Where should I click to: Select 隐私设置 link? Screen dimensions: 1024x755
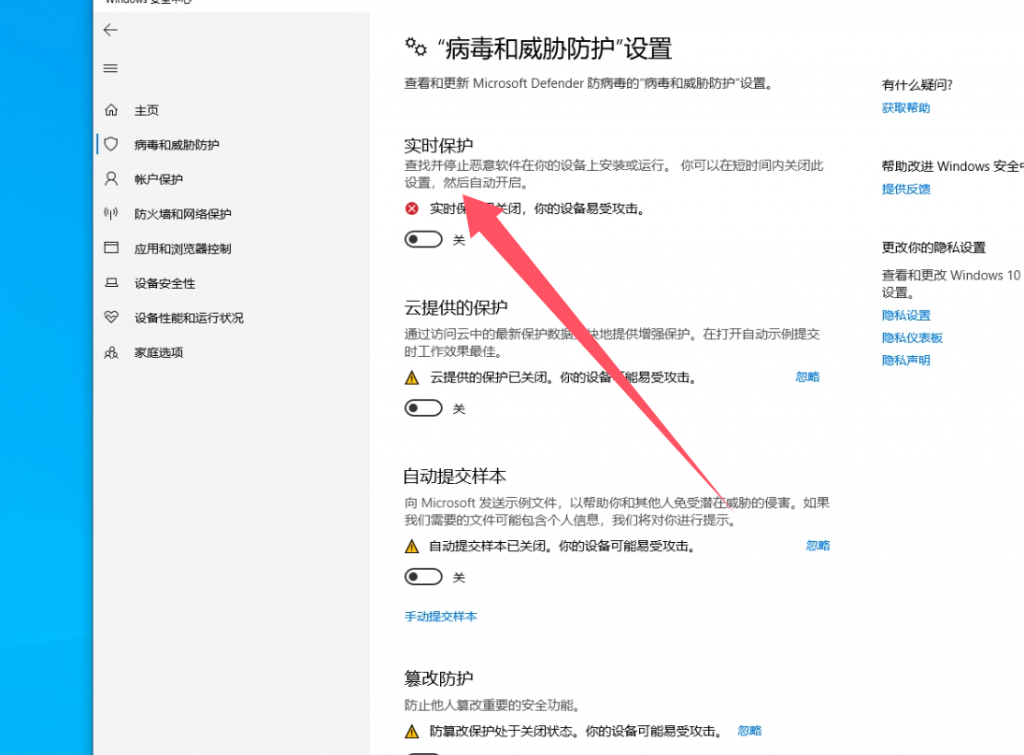coord(905,315)
